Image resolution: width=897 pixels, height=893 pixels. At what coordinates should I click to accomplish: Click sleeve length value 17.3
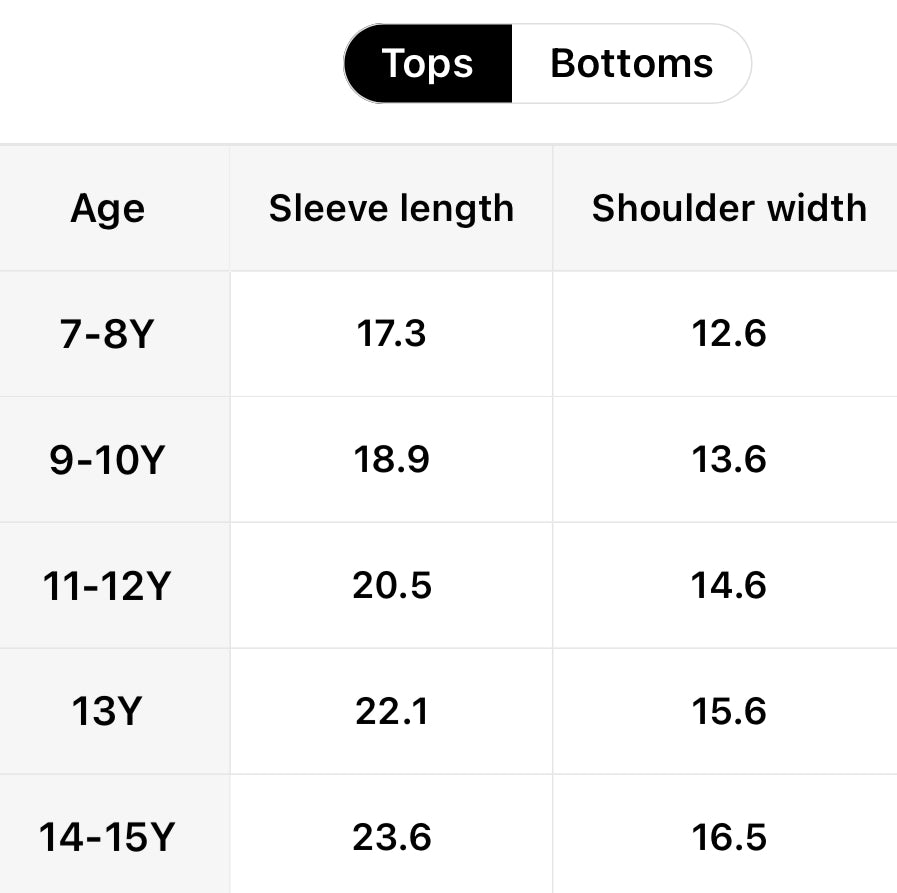point(391,334)
